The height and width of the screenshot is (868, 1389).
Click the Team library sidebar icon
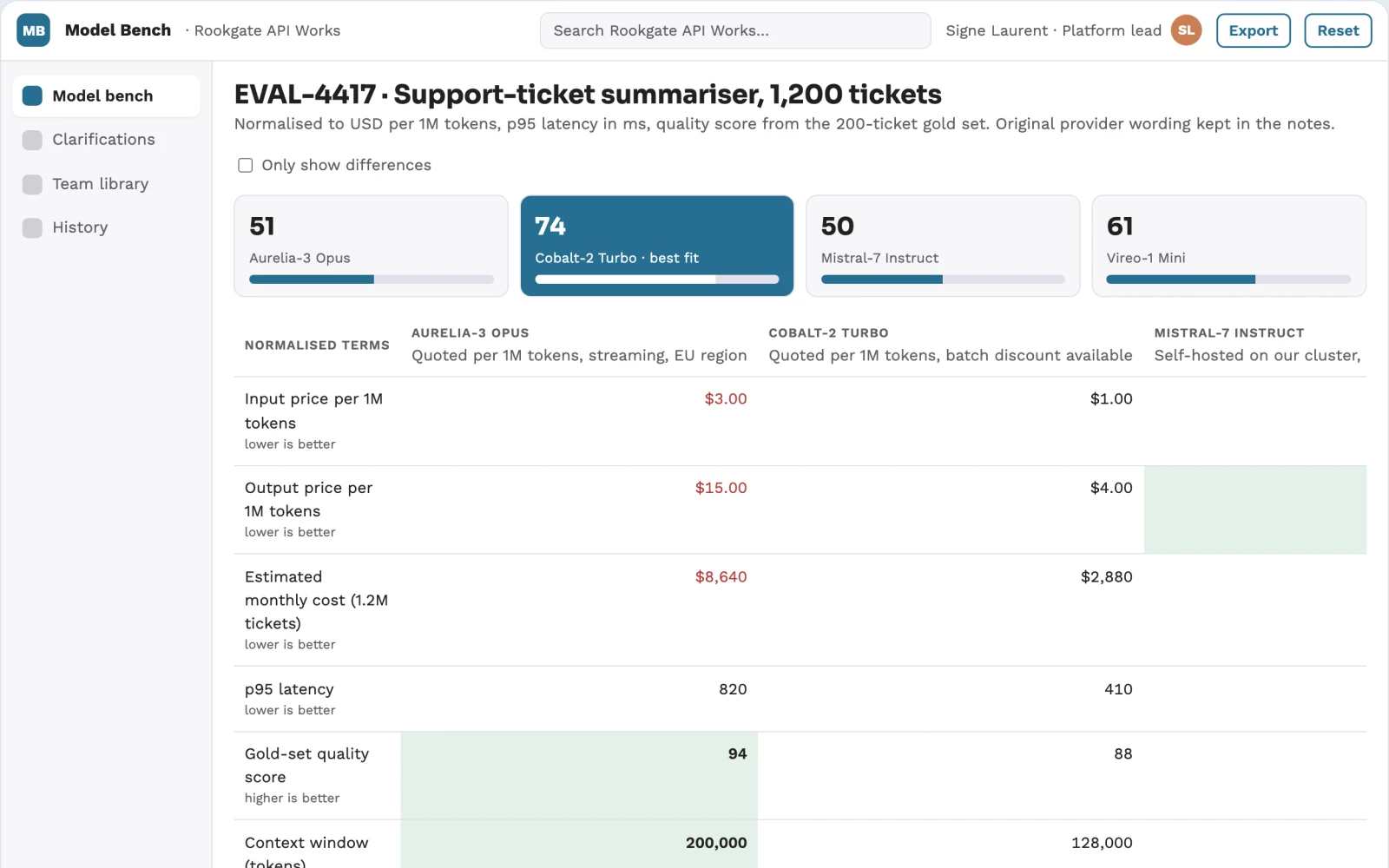pyautogui.click(x=32, y=184)
